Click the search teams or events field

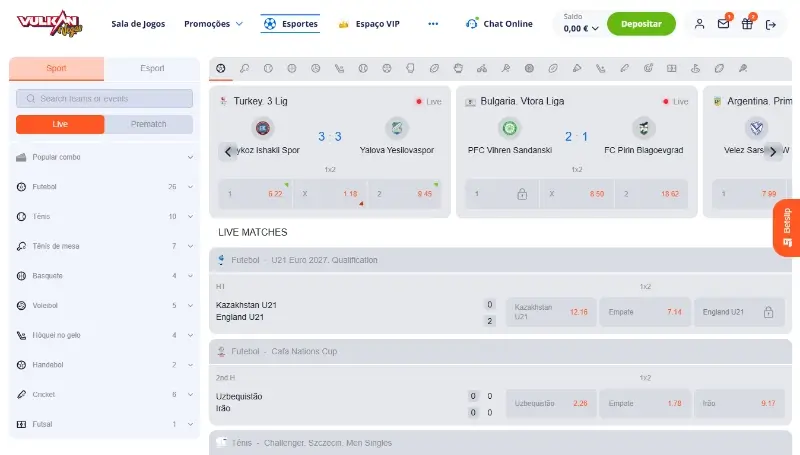click(105, 99)
